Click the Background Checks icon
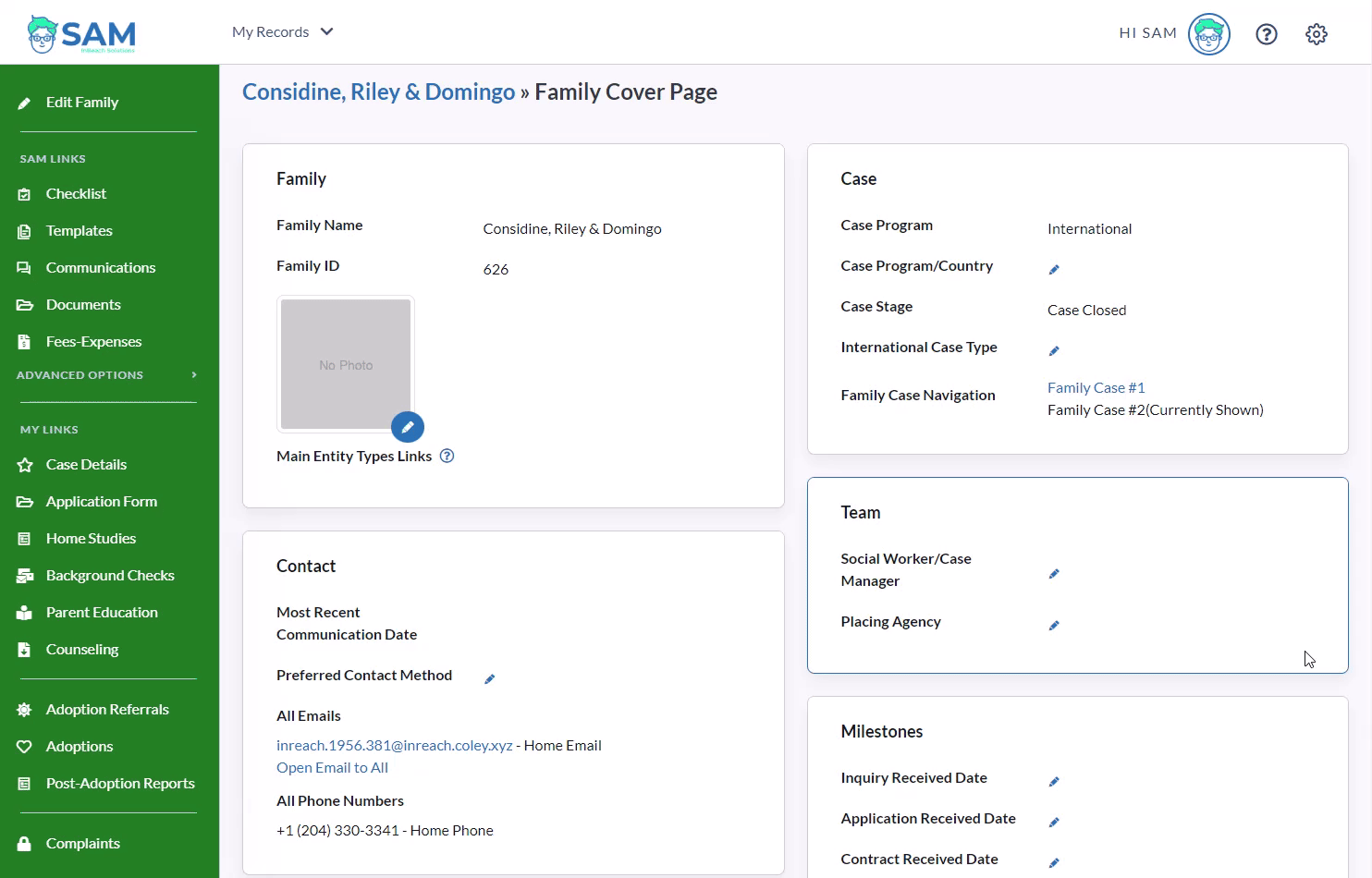Viewport: 1372px width, 878px height. pyautogui.click(x=25, y=576)
